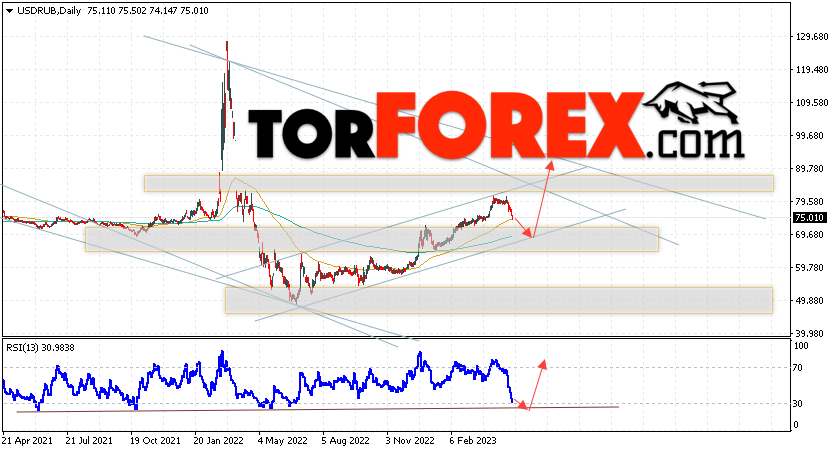Click the 69.680 price axis label

point(809,234)
